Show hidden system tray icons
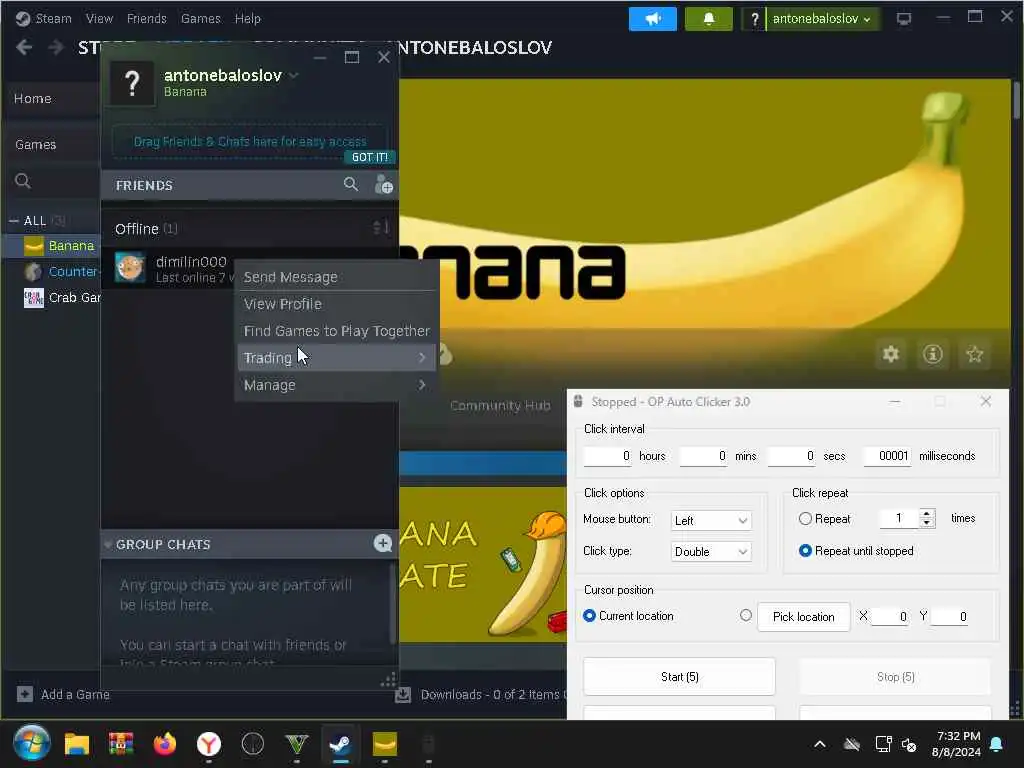Image resolution: width=1024 pixels, height=768 pixels. point(820,744)
